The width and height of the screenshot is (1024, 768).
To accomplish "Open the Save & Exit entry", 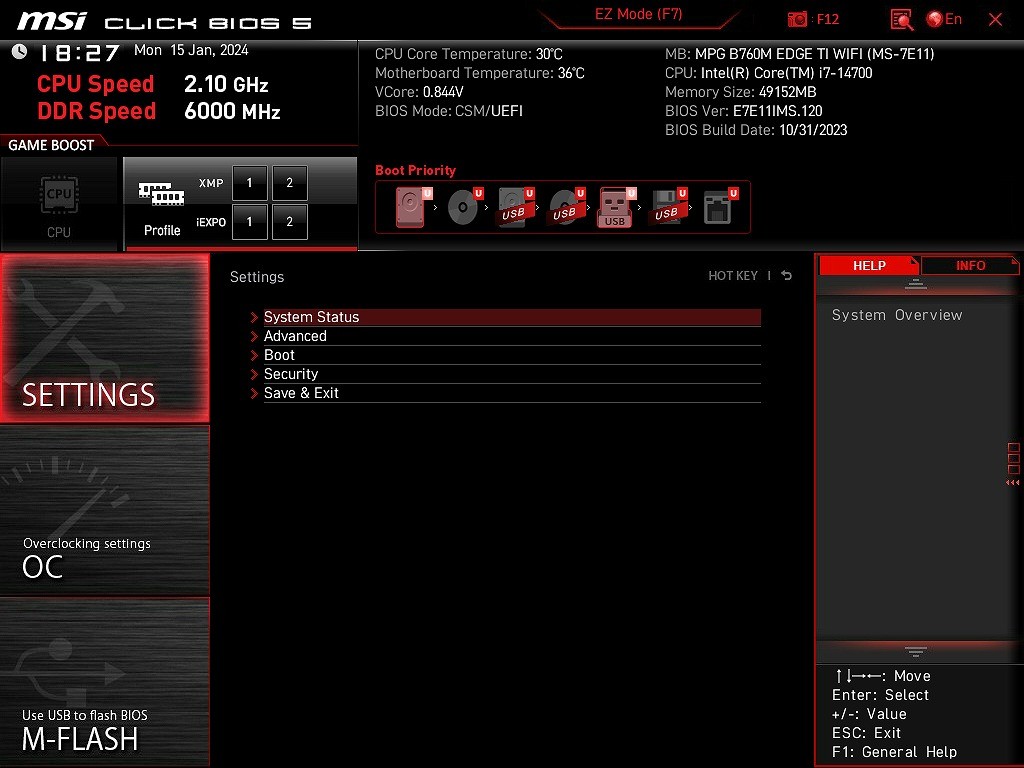I will pos(512,392).
